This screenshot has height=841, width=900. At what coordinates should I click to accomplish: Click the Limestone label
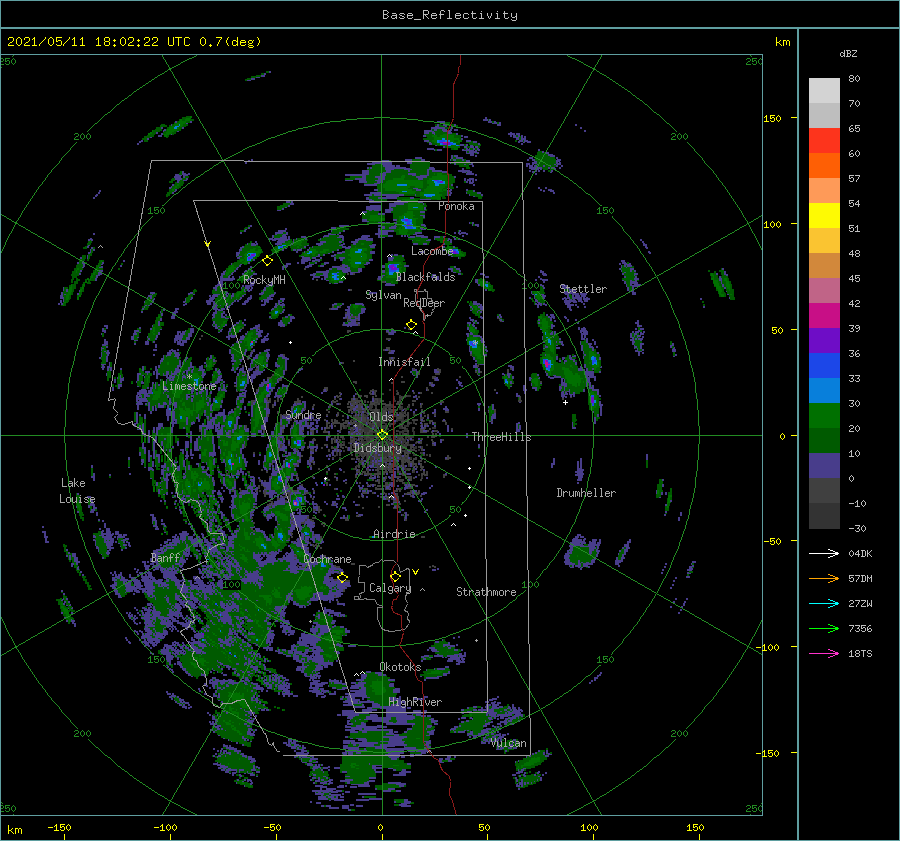click(189, 386)
